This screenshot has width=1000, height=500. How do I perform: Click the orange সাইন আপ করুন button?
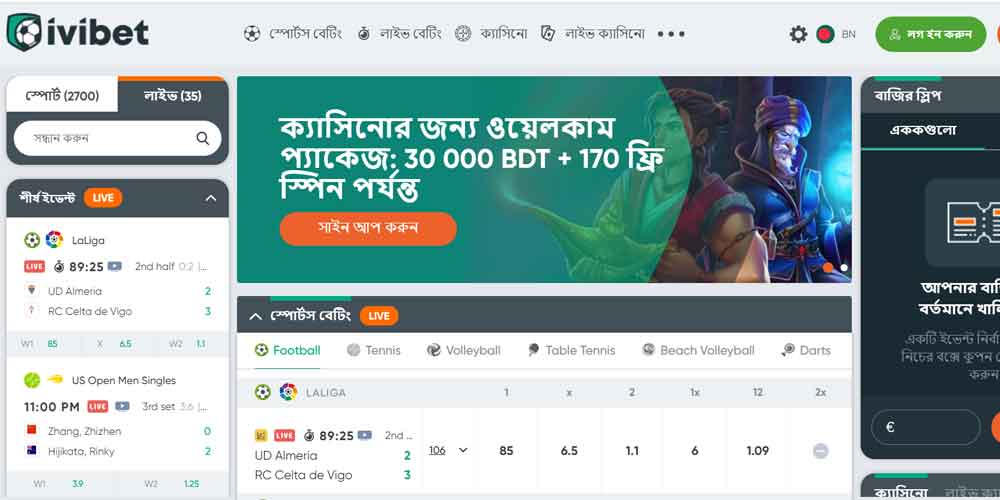tap(368, 228)
